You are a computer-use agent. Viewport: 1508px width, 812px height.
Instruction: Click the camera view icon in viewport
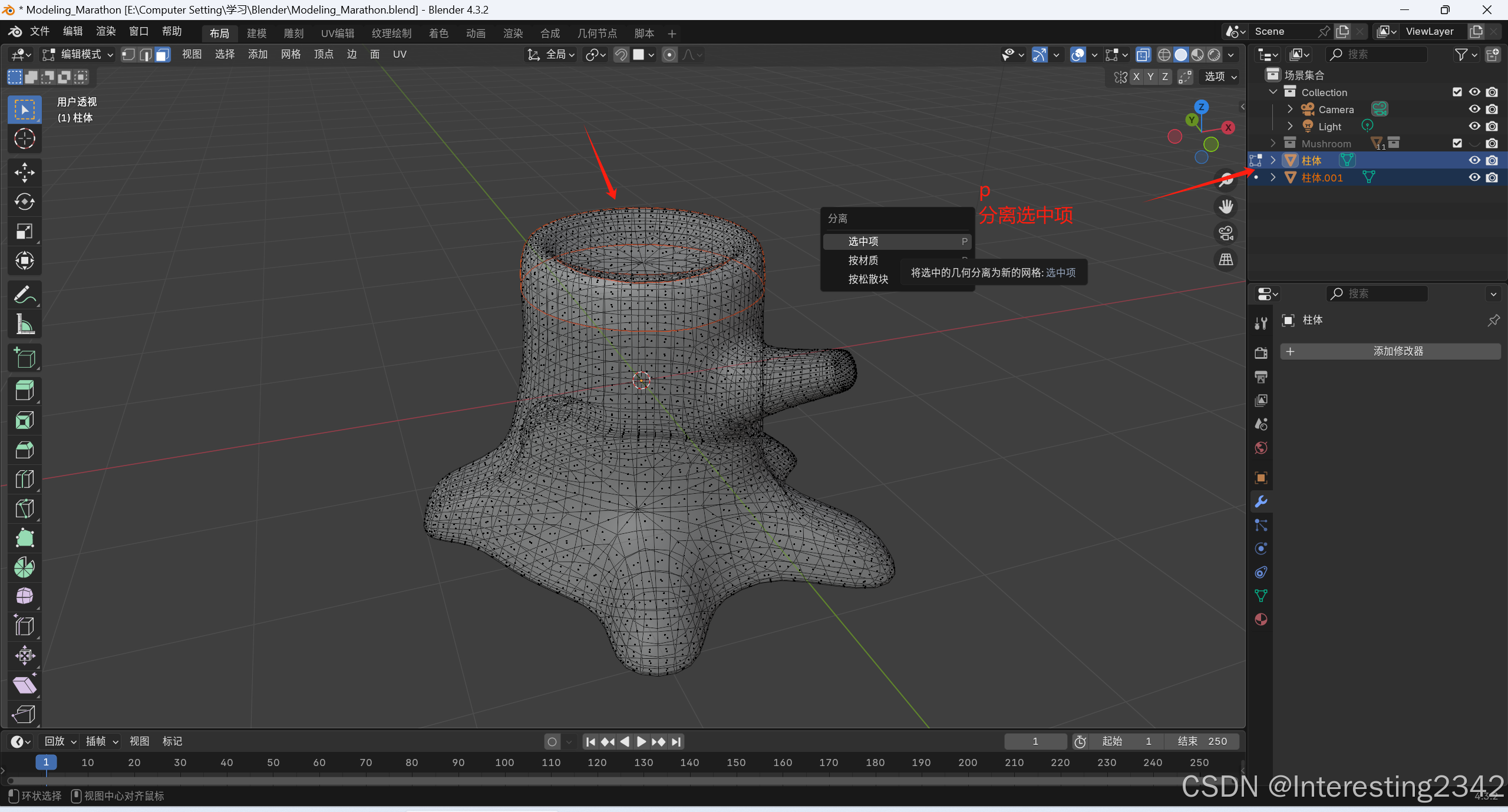(x=1226, y=233)
